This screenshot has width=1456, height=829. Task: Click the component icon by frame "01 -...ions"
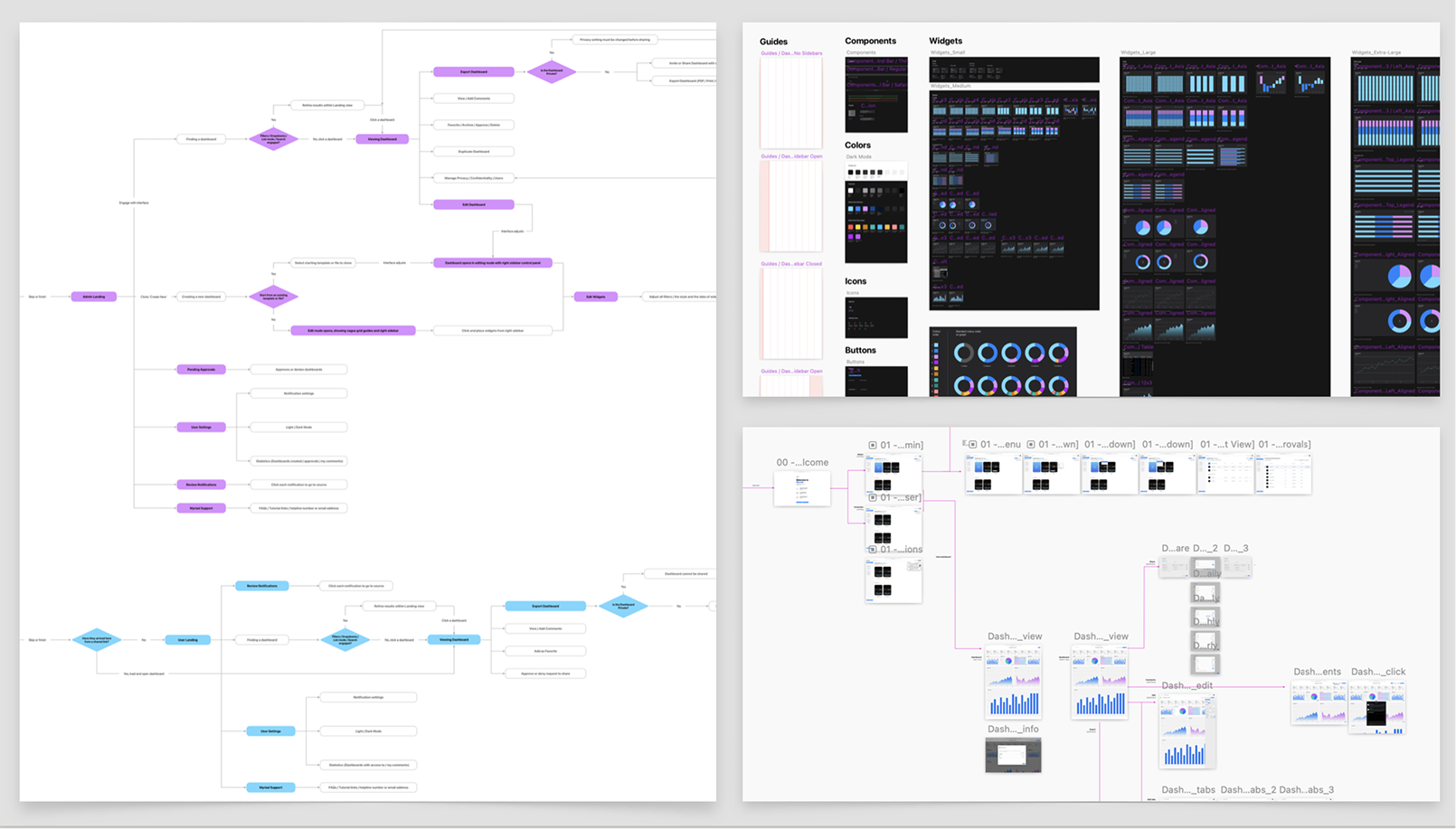tap(873, 549)
